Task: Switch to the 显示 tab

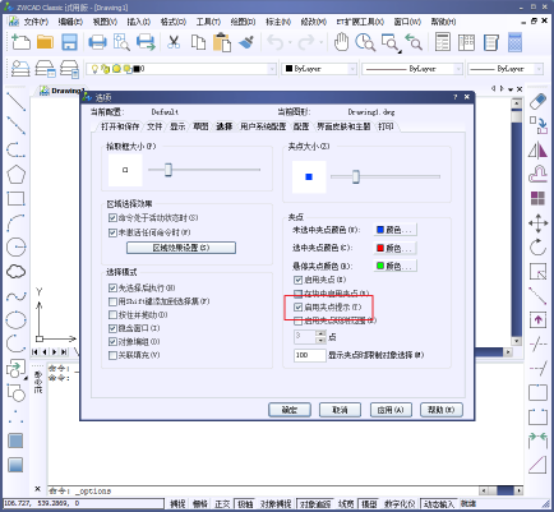Action: click(177, 126)
